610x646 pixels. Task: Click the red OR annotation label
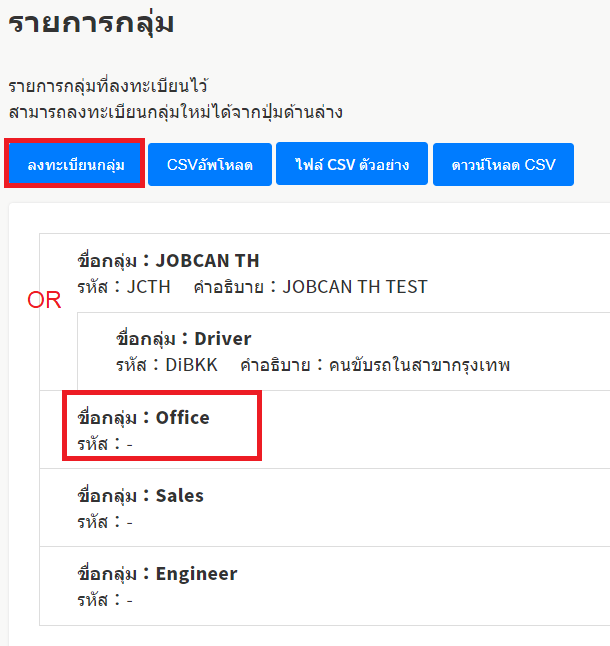click(x=44, y=300)
